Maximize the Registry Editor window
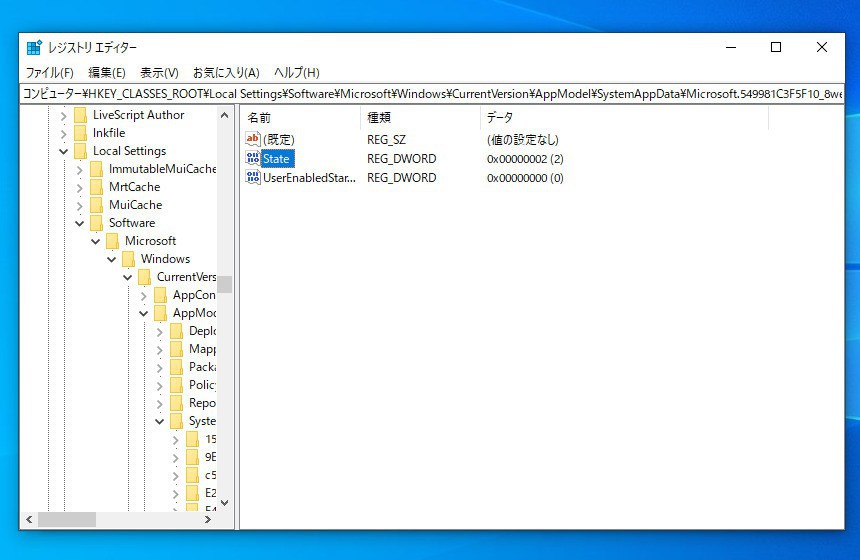 point(776,48)
